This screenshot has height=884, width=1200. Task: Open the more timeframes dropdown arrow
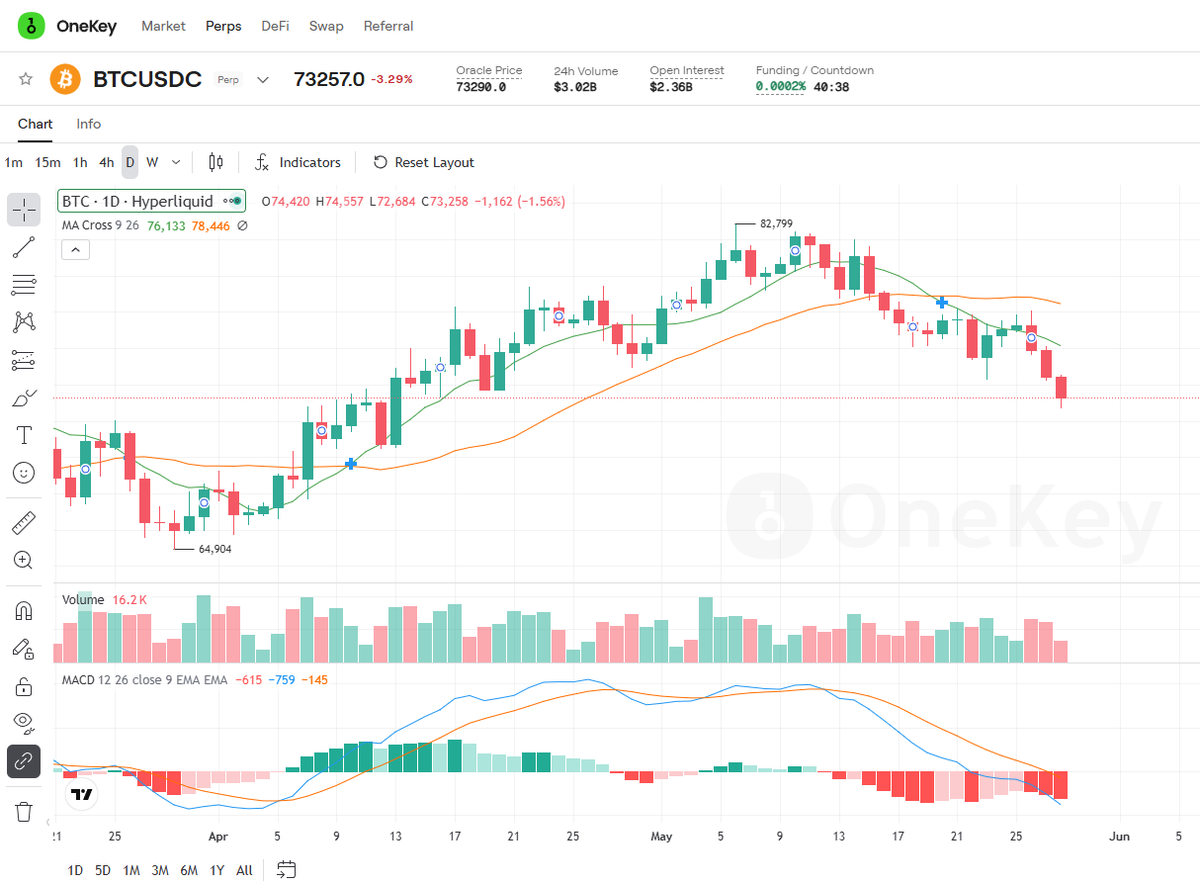(176, 162)
